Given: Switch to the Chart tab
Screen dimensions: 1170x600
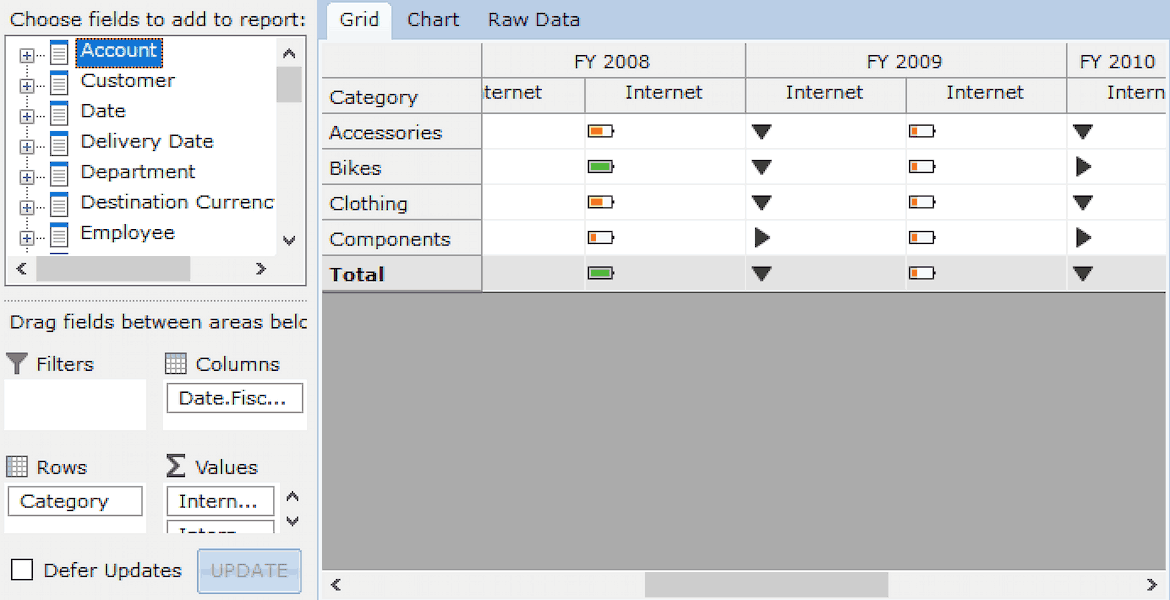Looking at the screenshot, I should [433, 20].
